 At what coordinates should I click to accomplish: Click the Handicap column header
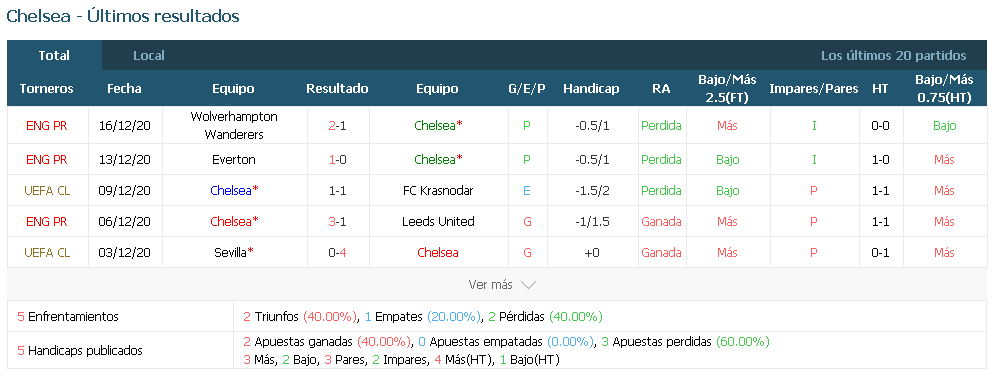tap(591, 89)
